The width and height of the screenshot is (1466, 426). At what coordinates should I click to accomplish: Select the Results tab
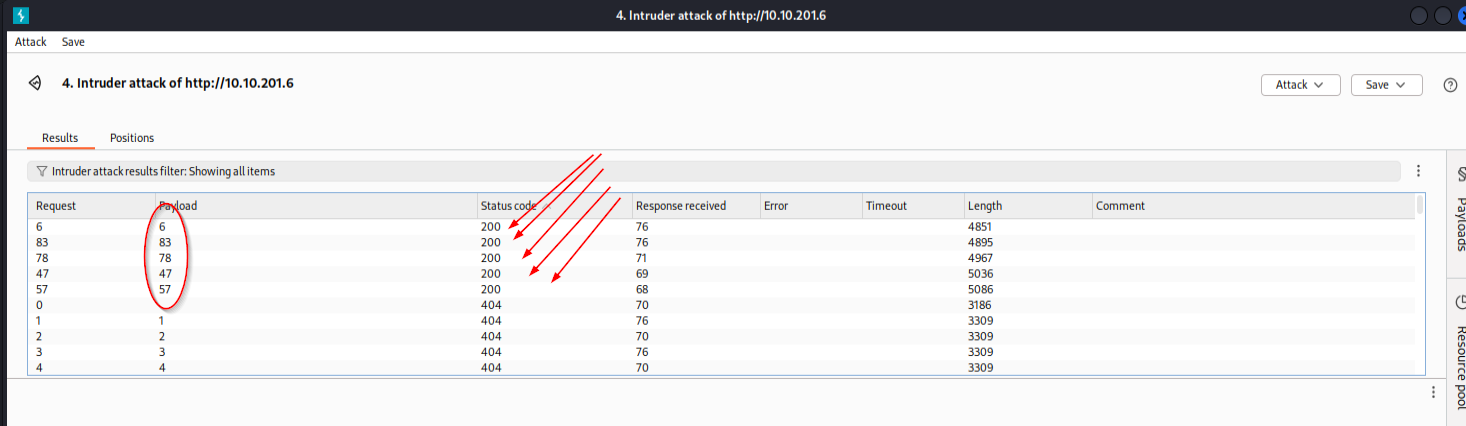coord(60,138)
